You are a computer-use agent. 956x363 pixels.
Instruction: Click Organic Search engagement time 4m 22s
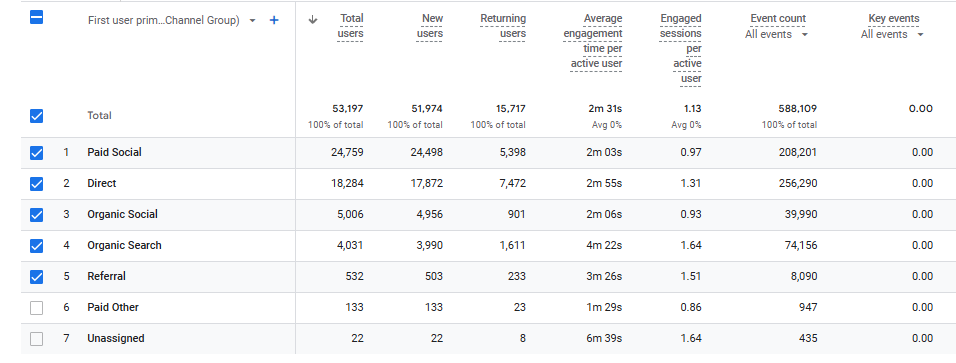[605, 245]
